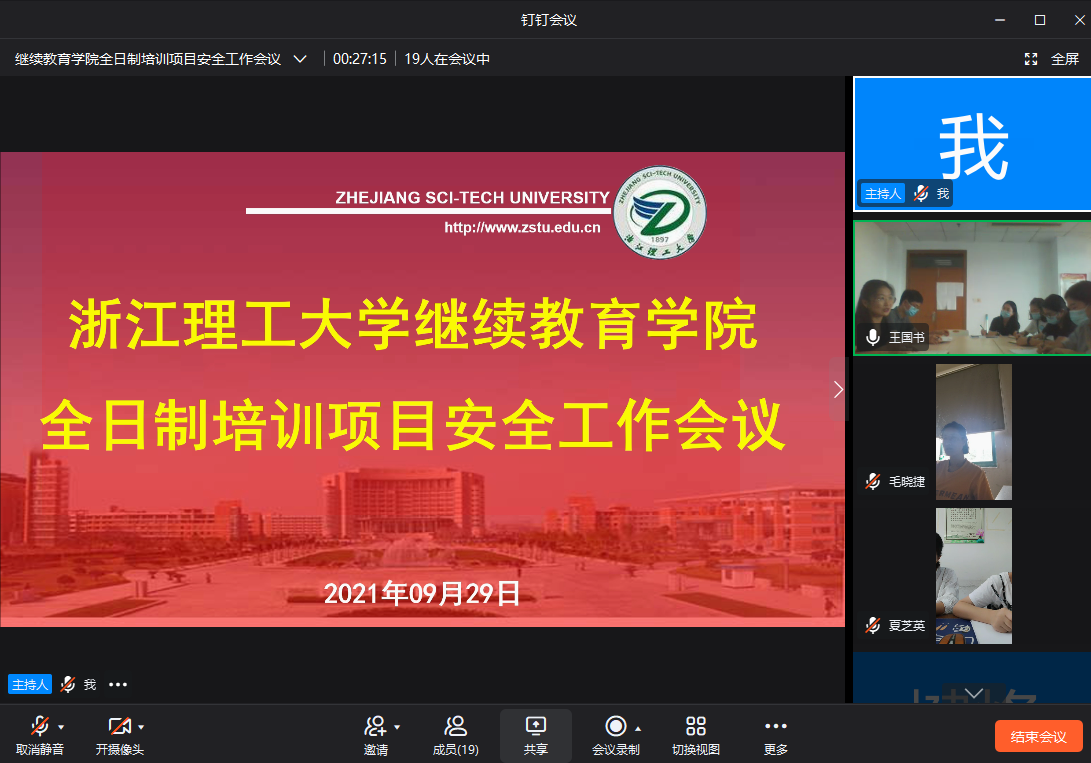The width and height of the screenshot is (1091, 763).
Task: Expand the recording options arrow
Action: (x=638, y=727)
